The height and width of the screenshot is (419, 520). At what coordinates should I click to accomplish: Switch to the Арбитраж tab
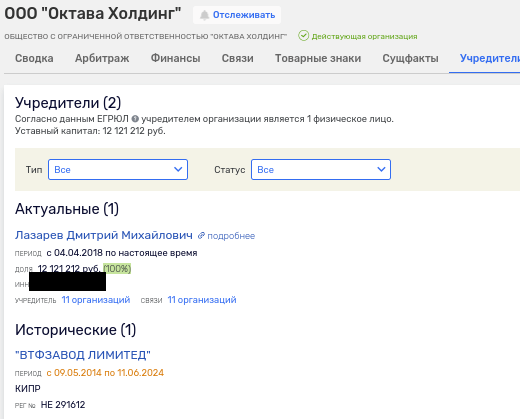[x=102, y=58]
